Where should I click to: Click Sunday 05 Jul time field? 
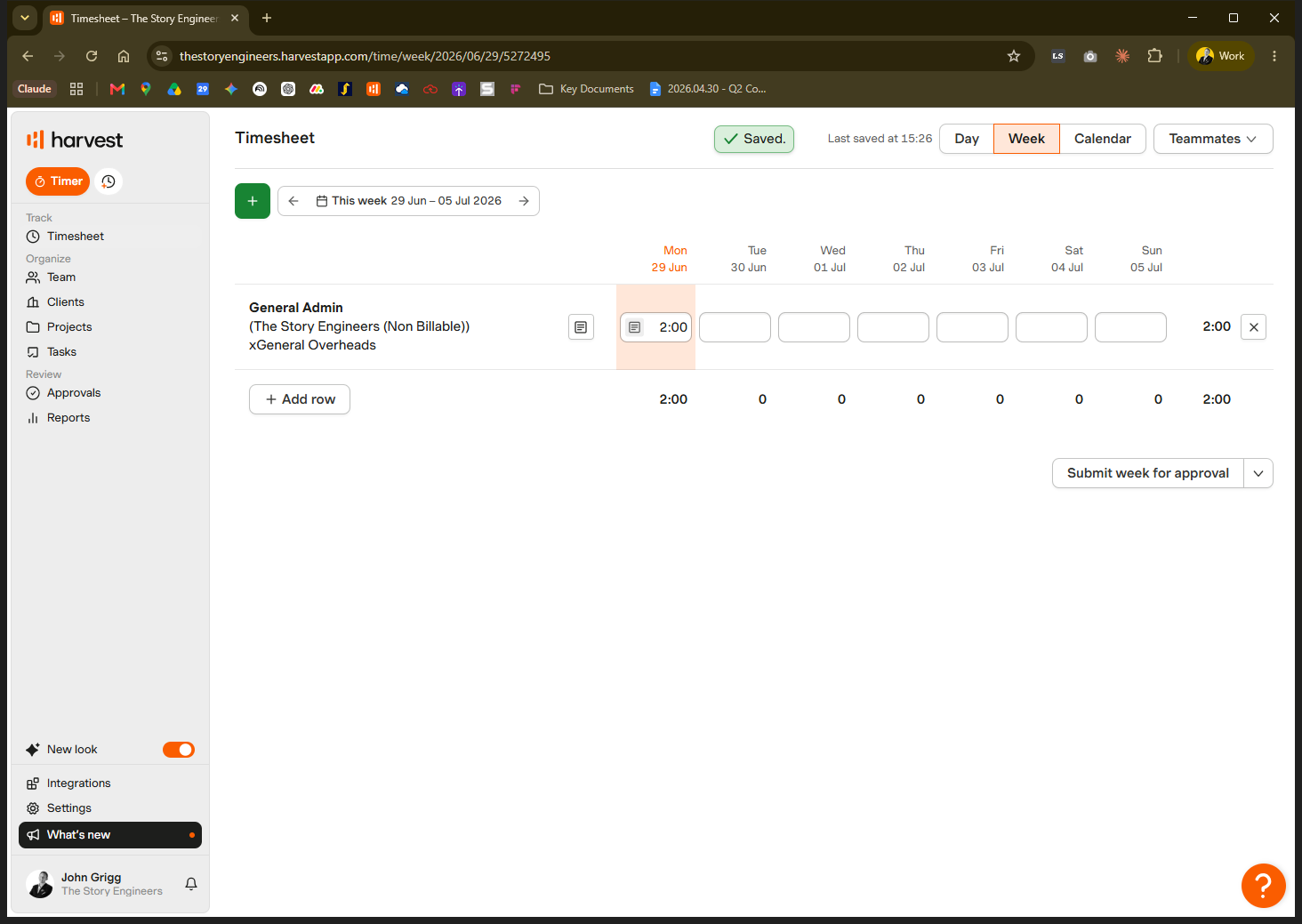click(x=1130, y=327)
